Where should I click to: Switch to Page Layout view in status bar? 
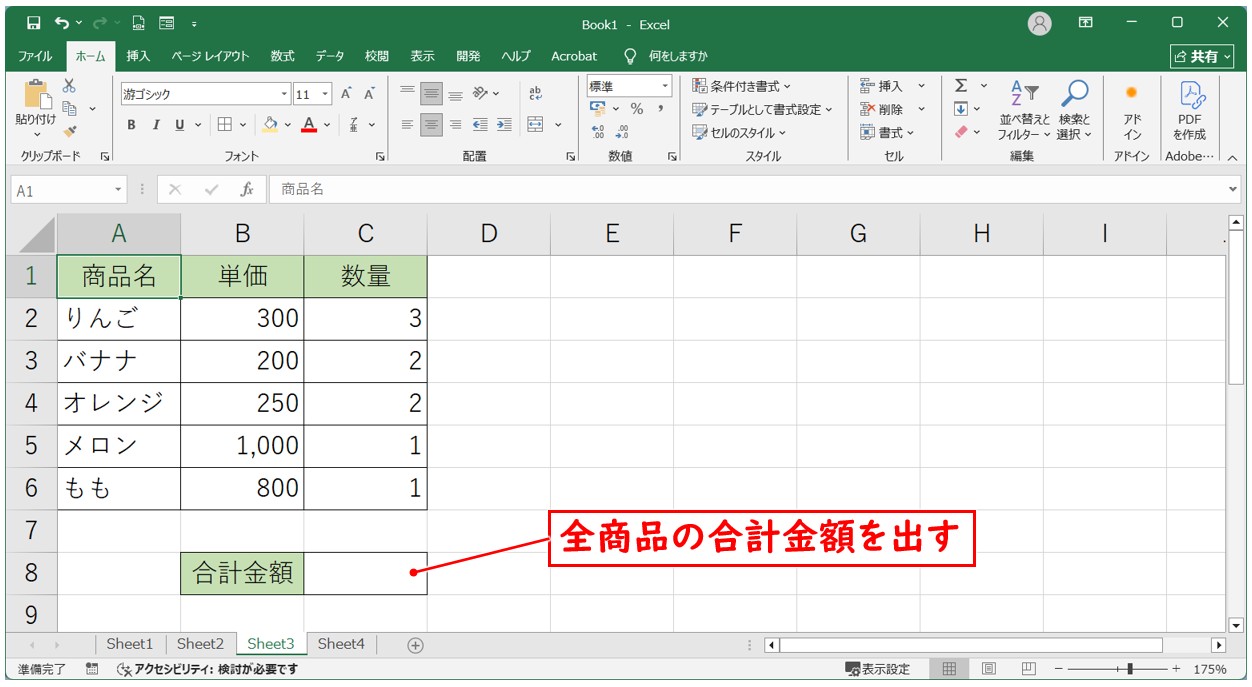(x=989, y=669)
